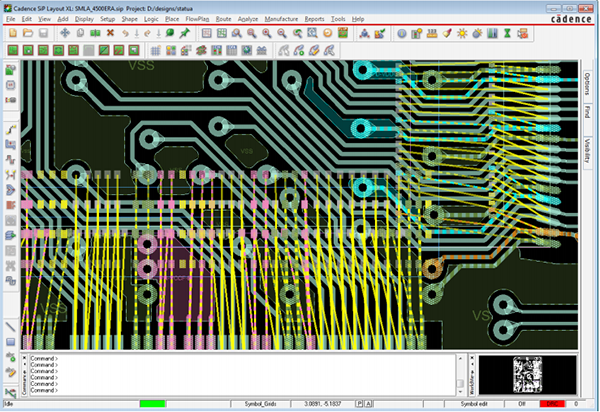Open the Manufacture menu

coord(281,19)
